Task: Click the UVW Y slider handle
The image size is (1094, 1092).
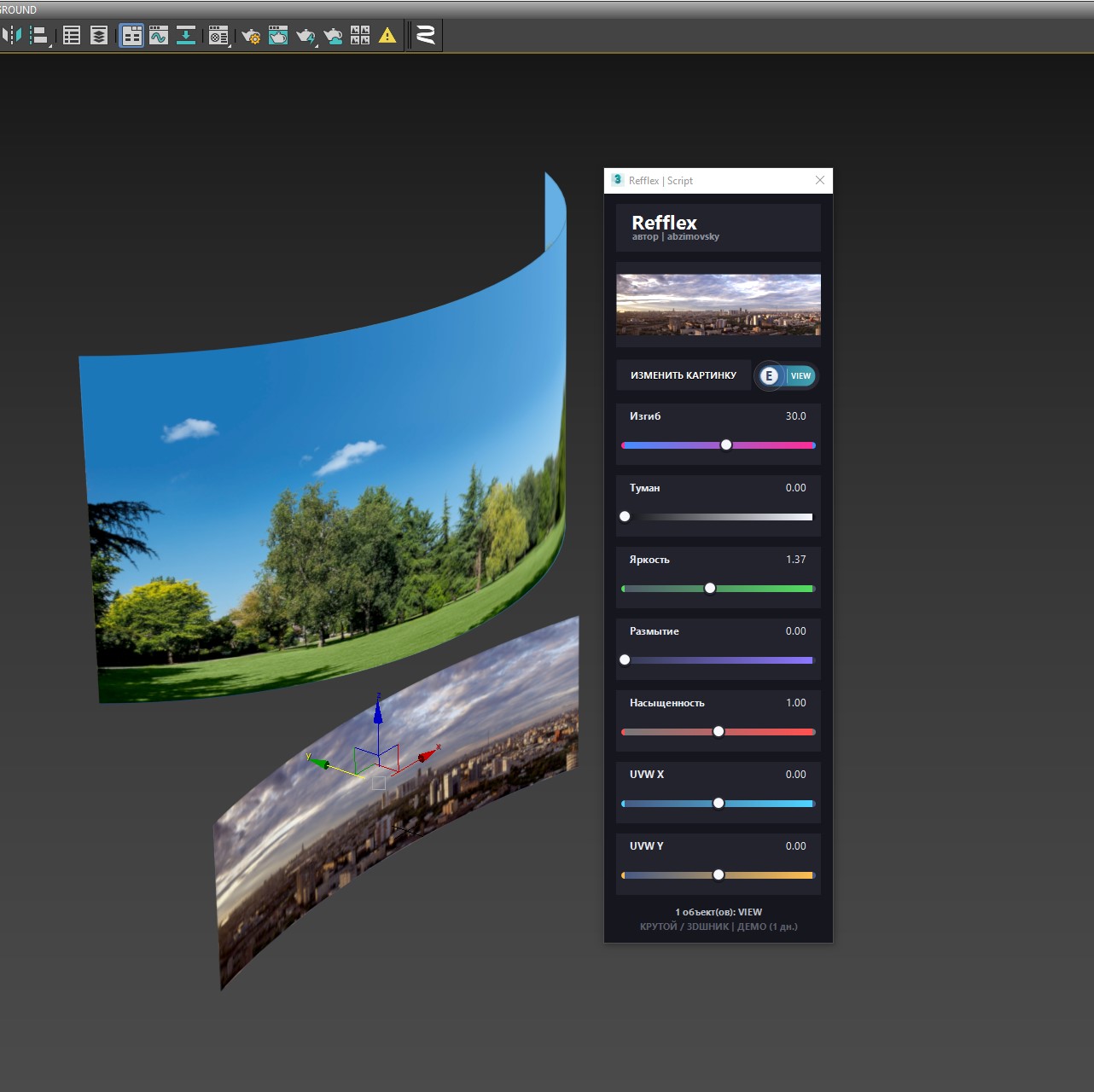Action: click(719, 874)
